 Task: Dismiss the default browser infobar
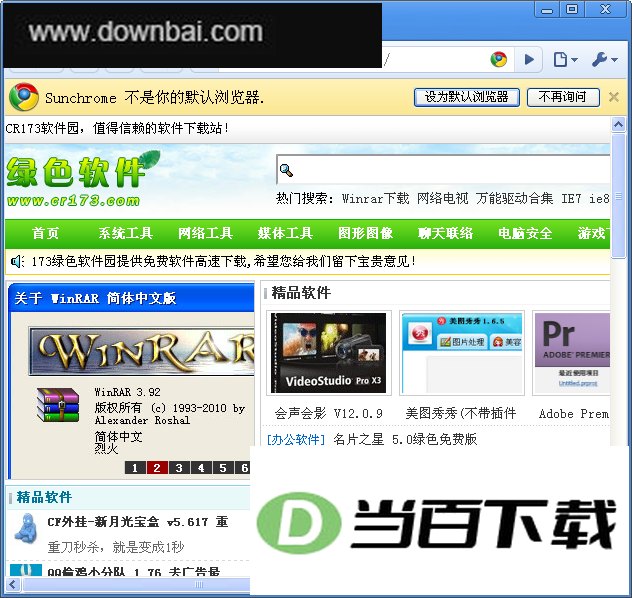(x=613, y=97)
